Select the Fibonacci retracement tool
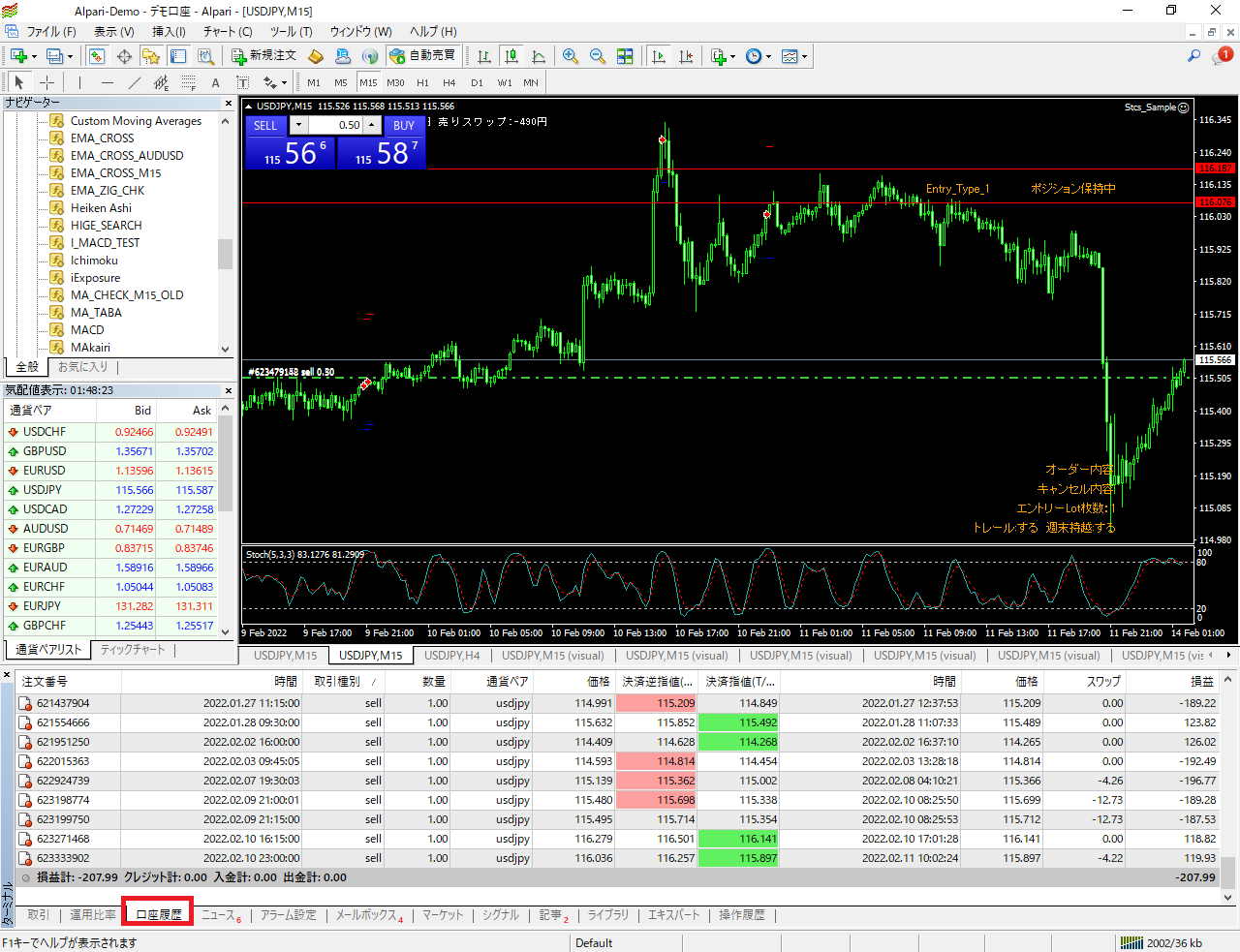This screenshot has width=1240, height=952. tap(188, 82)
